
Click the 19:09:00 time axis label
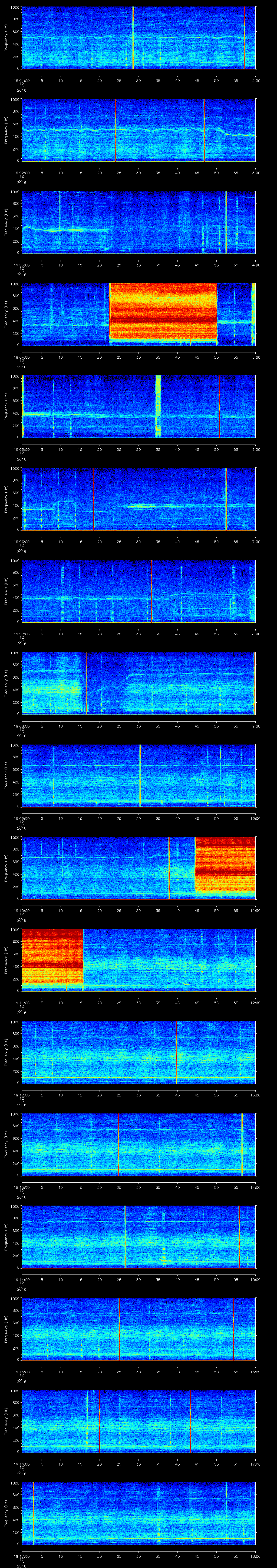click(x=21, y=818)
